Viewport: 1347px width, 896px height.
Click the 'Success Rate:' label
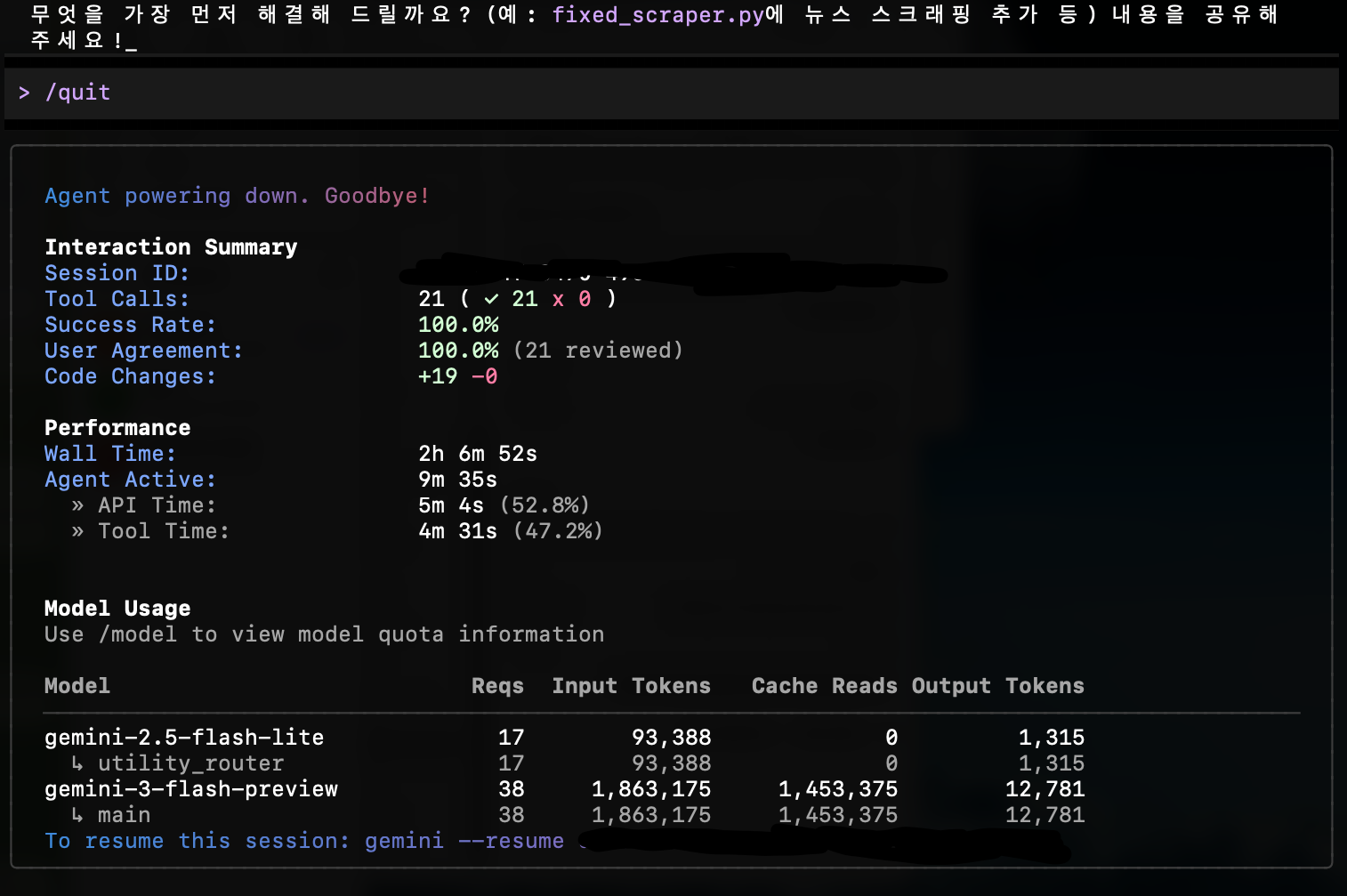tap(130, 325)
